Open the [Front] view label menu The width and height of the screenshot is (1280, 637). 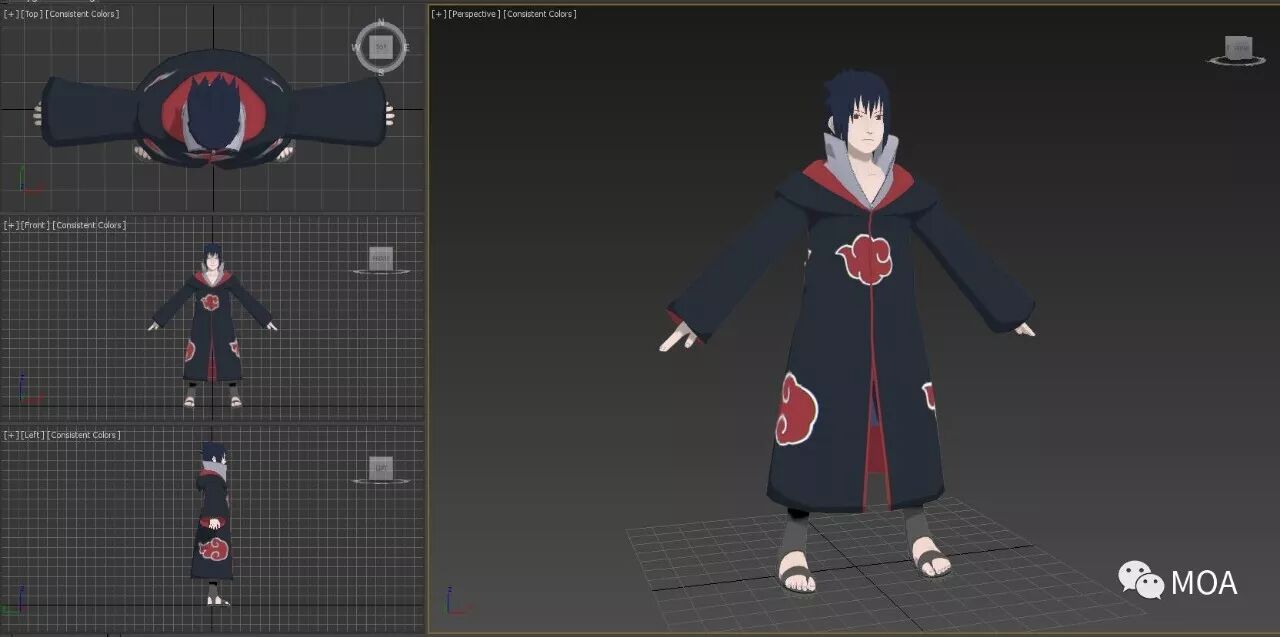35,225
